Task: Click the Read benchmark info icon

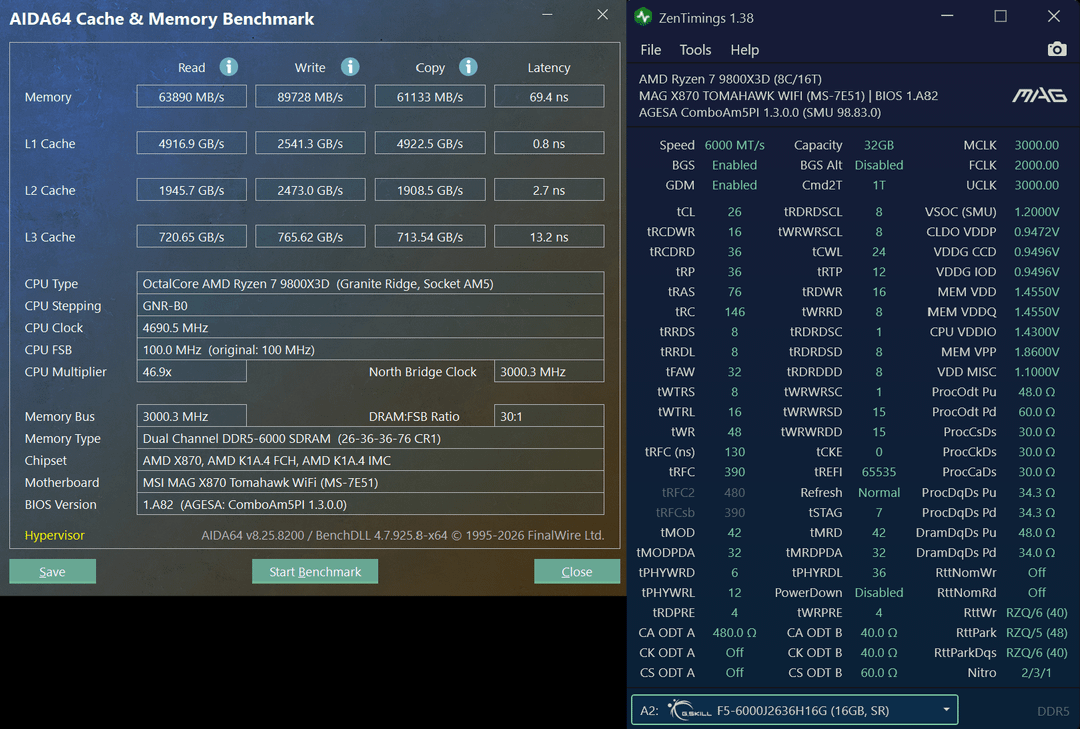Action: [229, 67]
